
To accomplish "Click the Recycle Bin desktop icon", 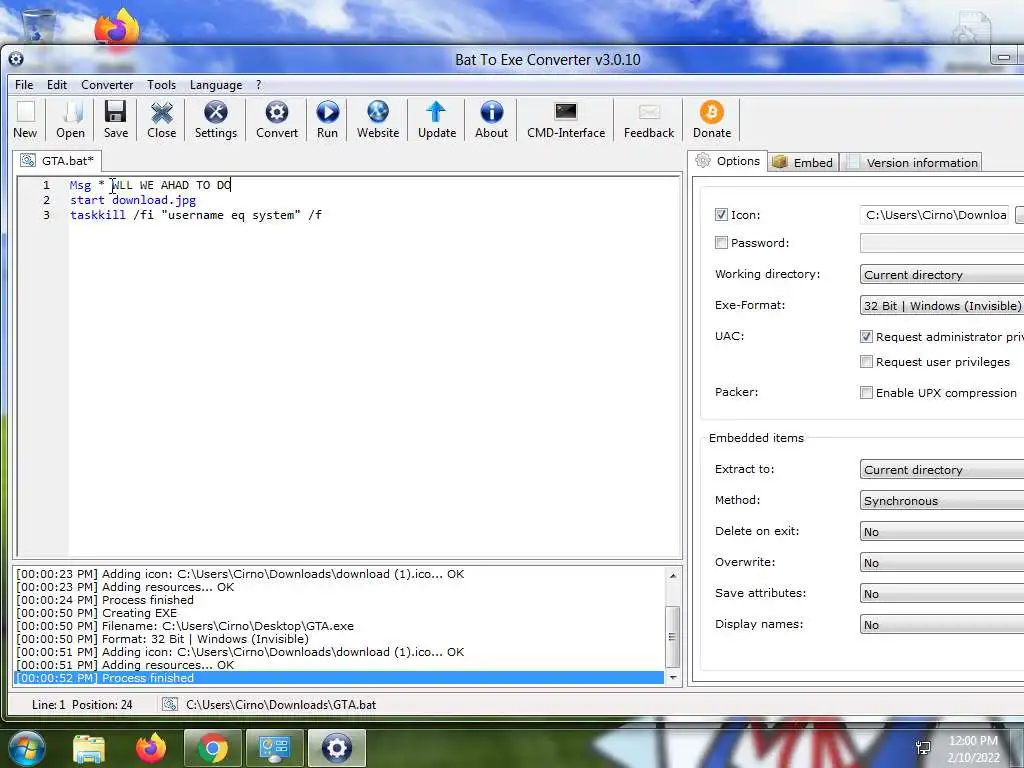I will click(37, 25).
